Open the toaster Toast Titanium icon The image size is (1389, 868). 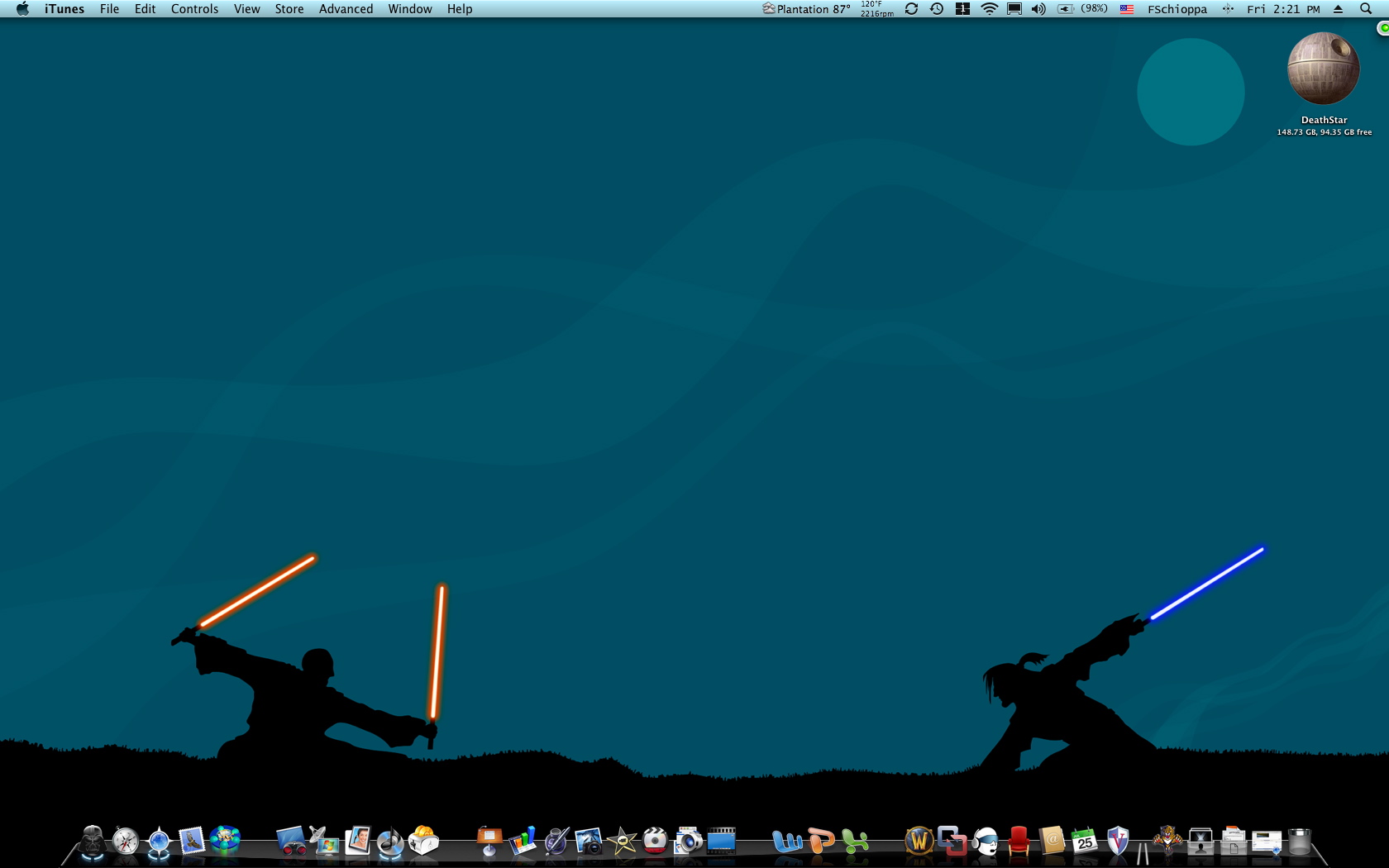(x=423, y=841)
